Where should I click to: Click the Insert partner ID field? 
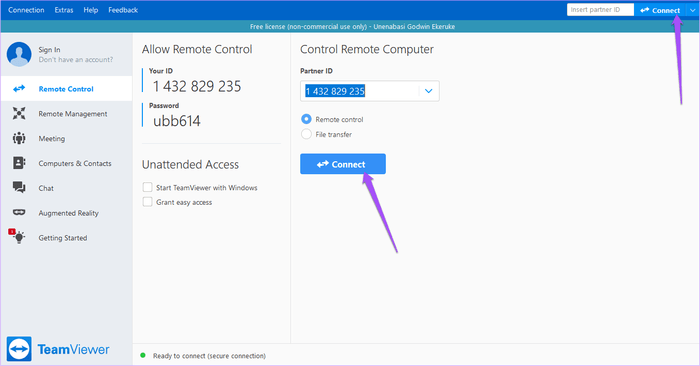tap(600, 10)
